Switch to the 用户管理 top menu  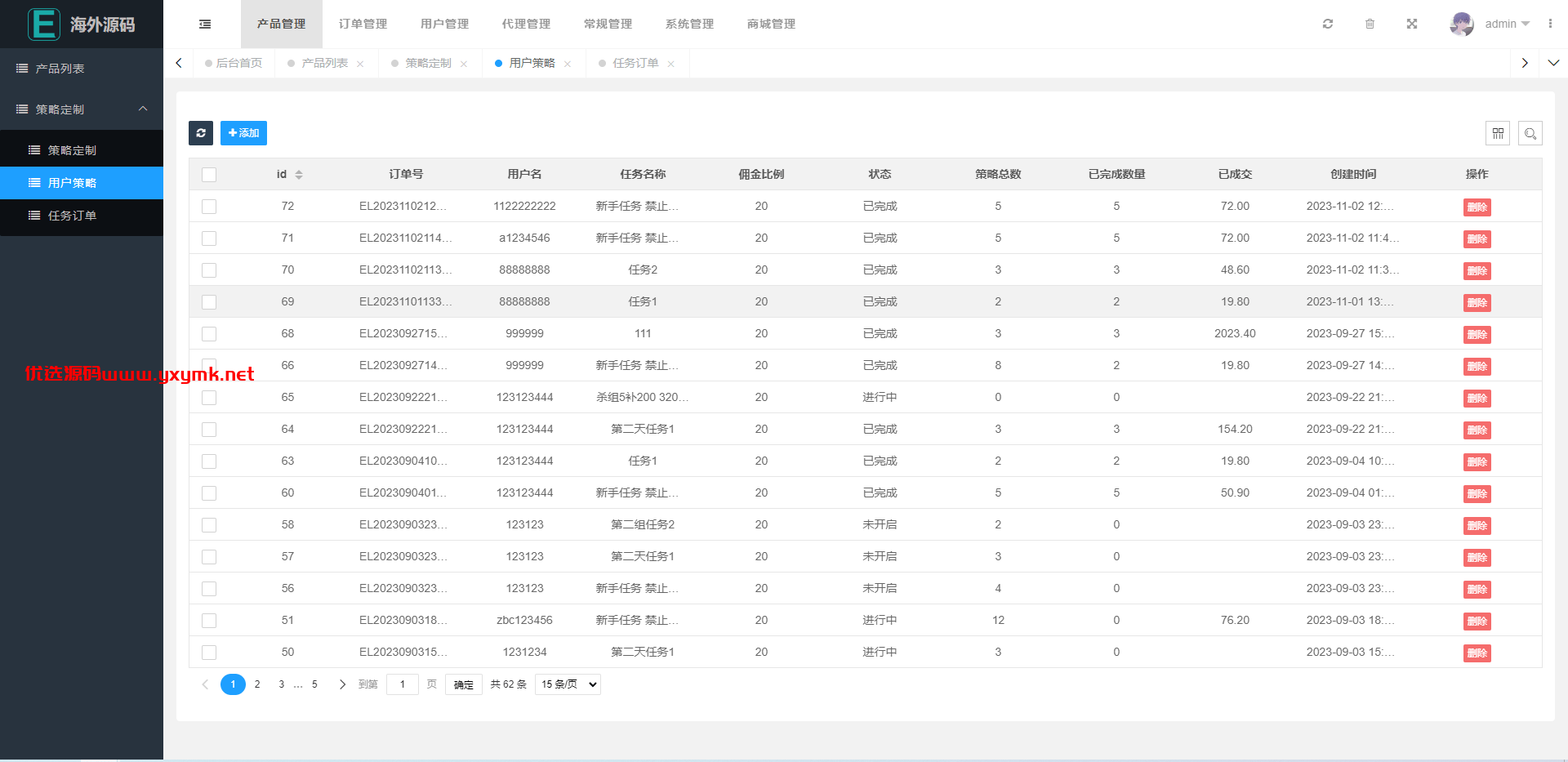445,24
